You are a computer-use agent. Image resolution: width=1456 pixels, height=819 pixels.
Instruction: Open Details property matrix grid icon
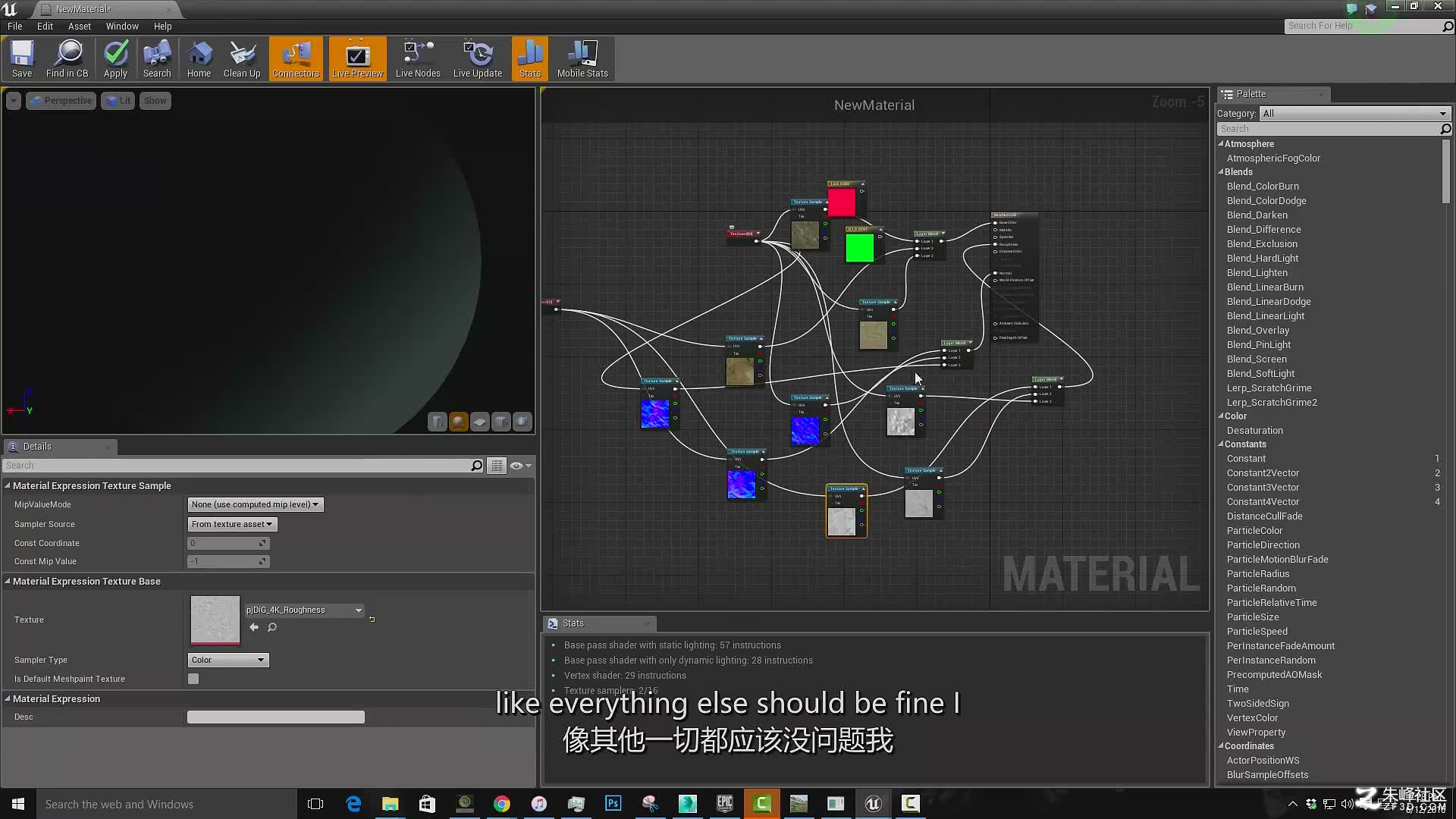pyautogui.click(x=497, y=466)
